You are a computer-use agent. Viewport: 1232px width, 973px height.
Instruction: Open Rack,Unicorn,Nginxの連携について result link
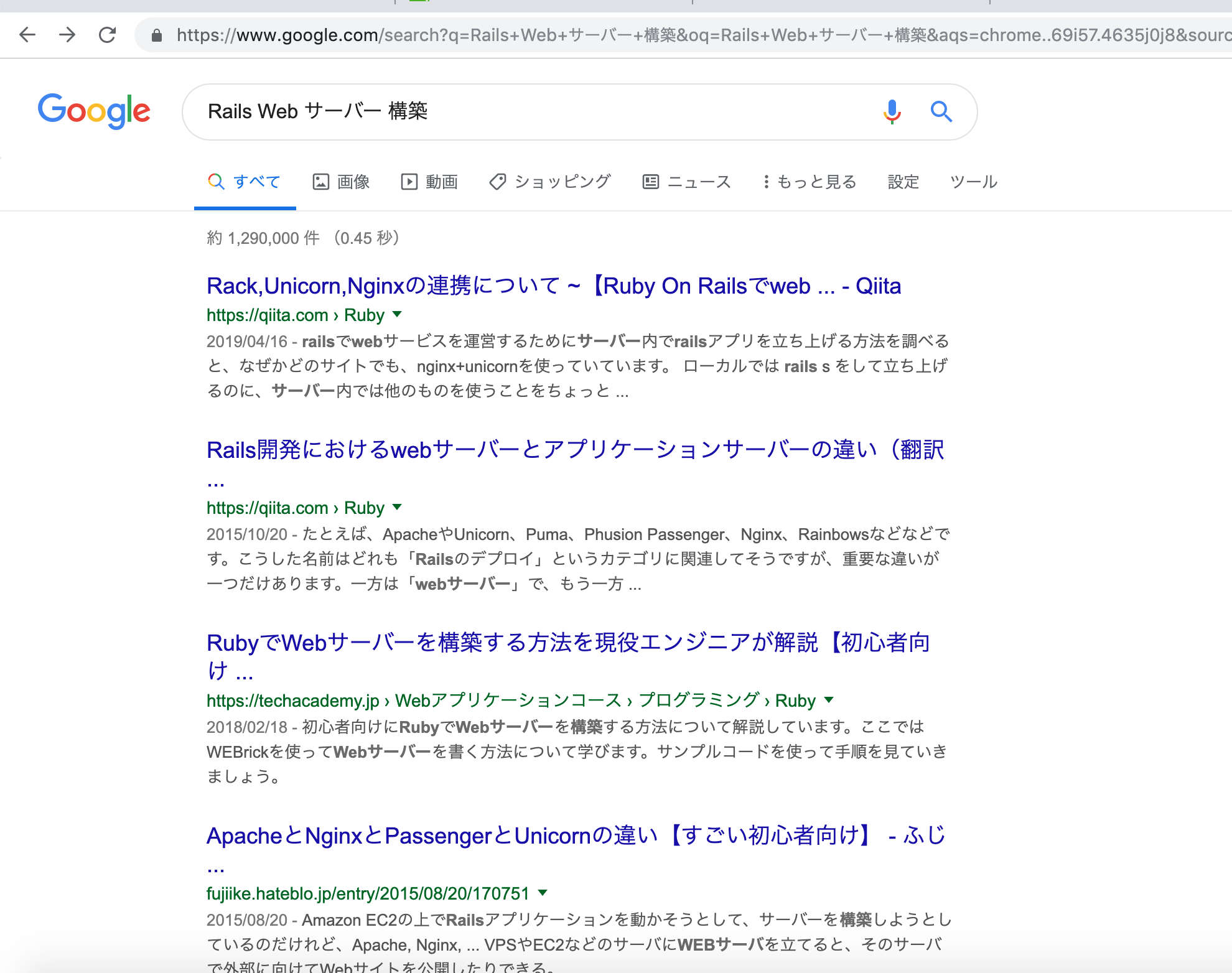click(x=553, y=286)
